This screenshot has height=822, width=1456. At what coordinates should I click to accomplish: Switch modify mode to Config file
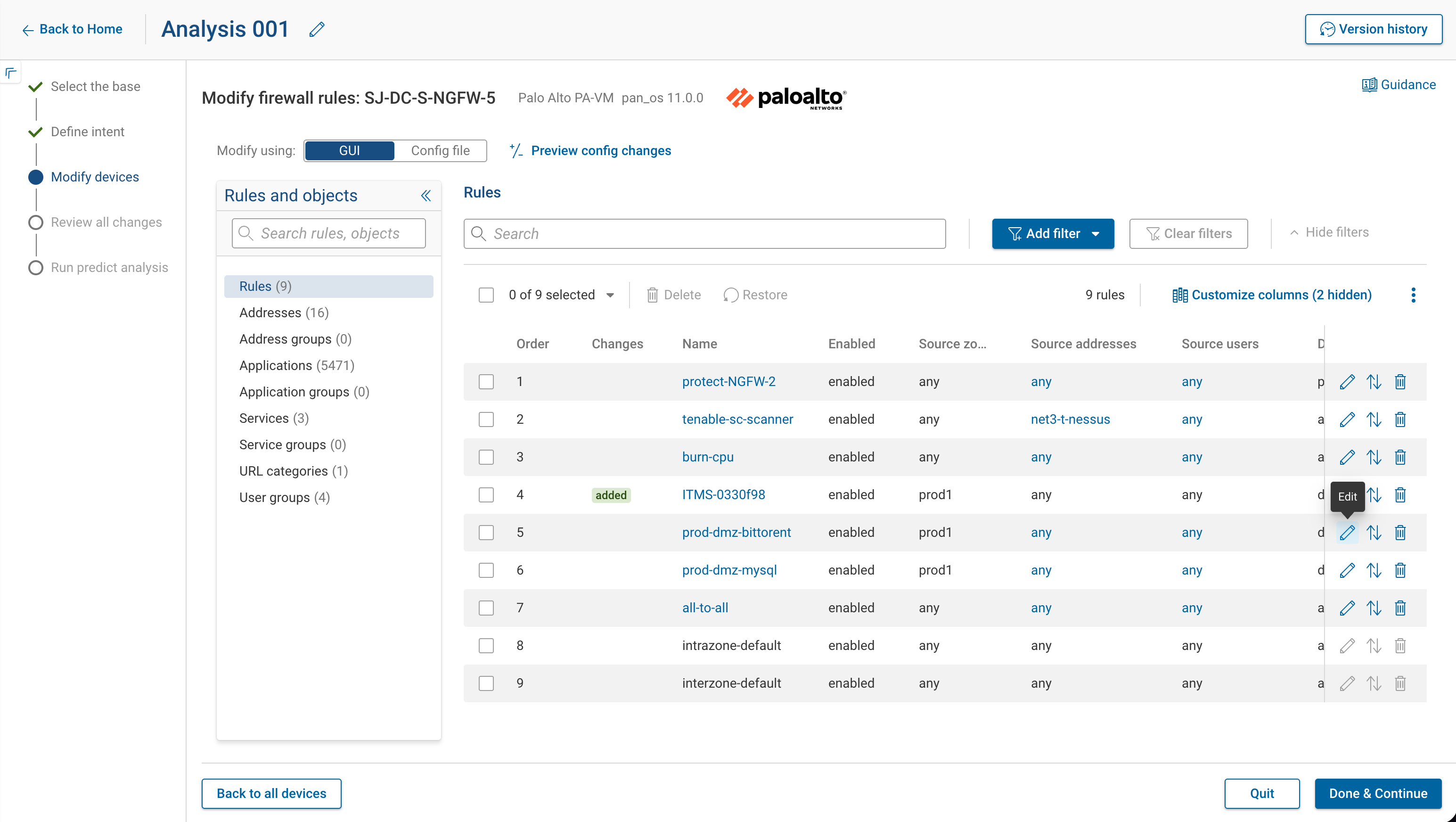[x=440, y=150]
